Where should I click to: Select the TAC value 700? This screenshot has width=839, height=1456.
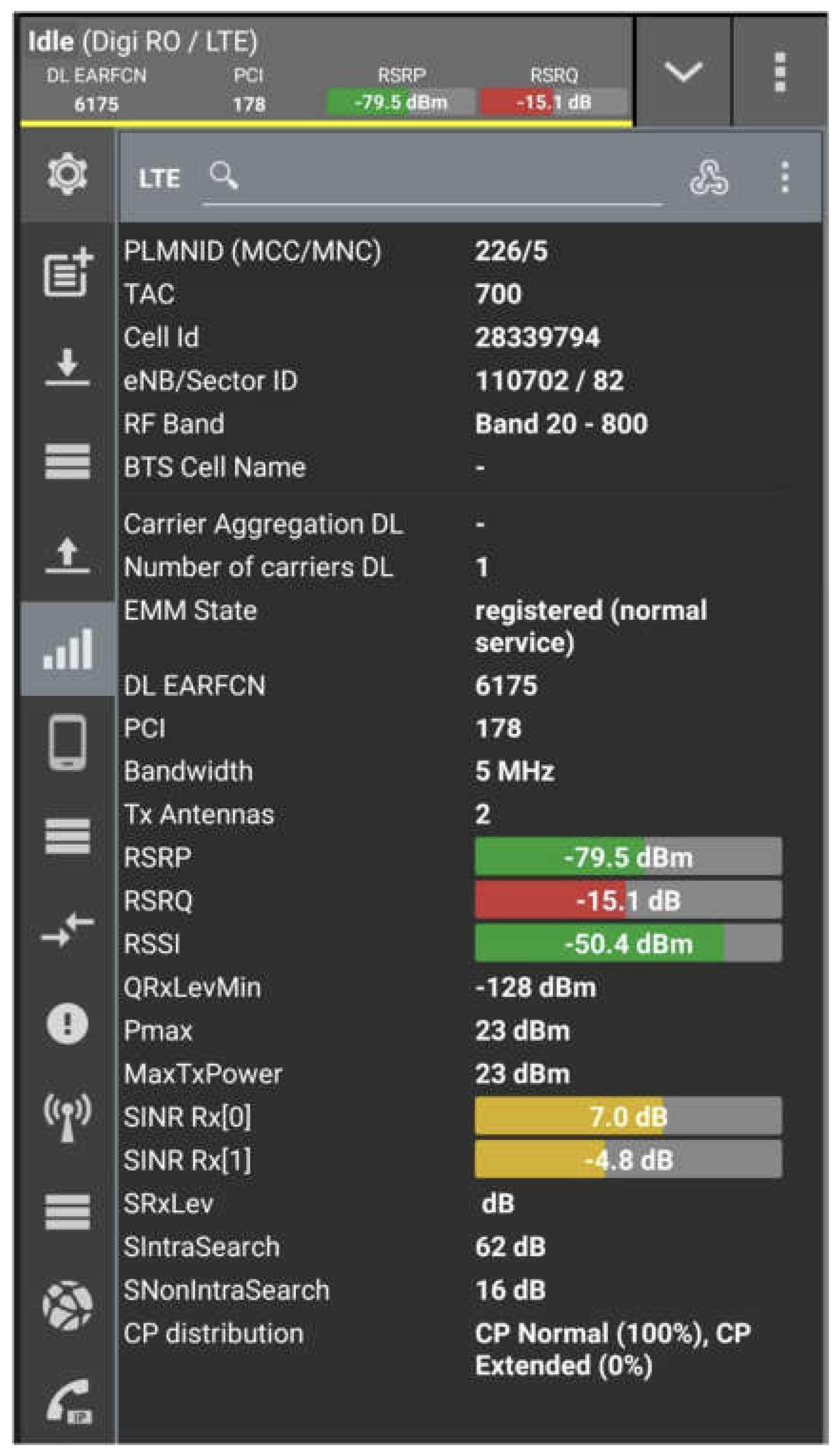(498, 294)
